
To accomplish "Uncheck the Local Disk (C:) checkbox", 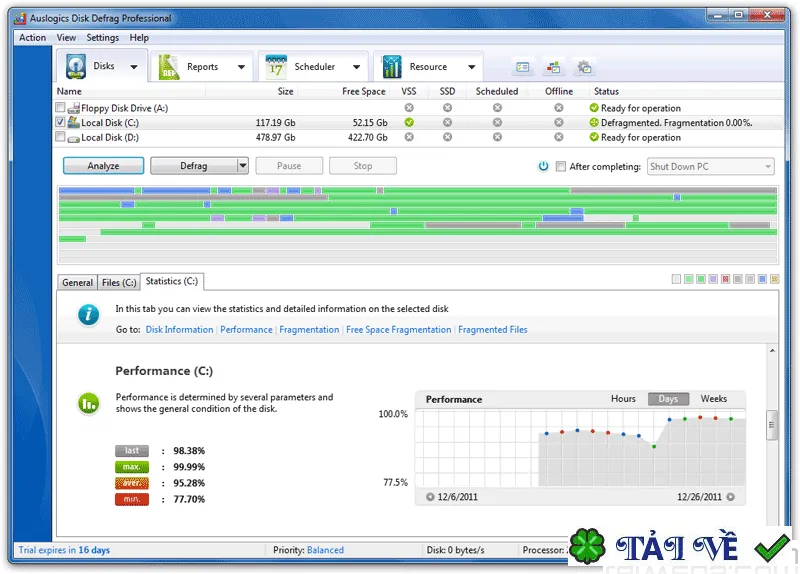I will tap(60, 122).
